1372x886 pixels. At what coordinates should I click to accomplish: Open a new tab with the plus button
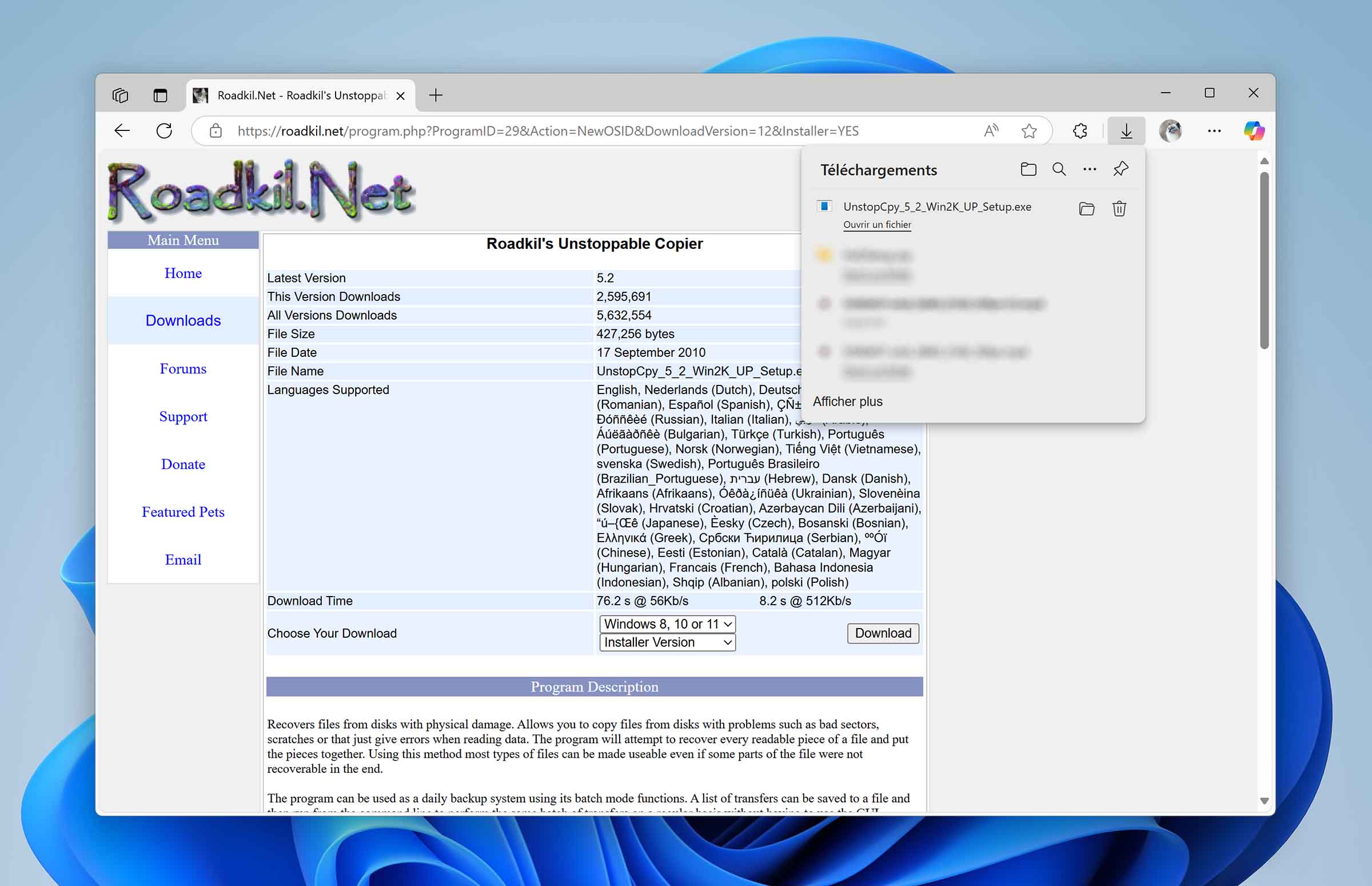pos(436,95)
